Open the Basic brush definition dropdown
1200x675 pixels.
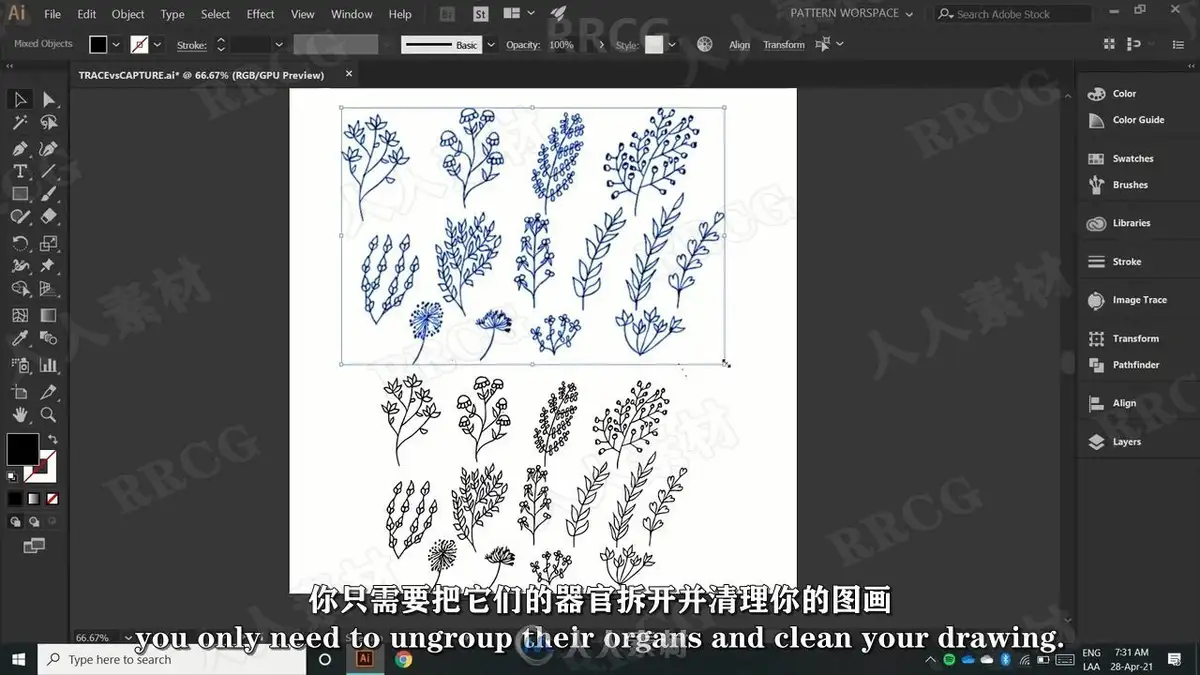click(x=490, y=44)
